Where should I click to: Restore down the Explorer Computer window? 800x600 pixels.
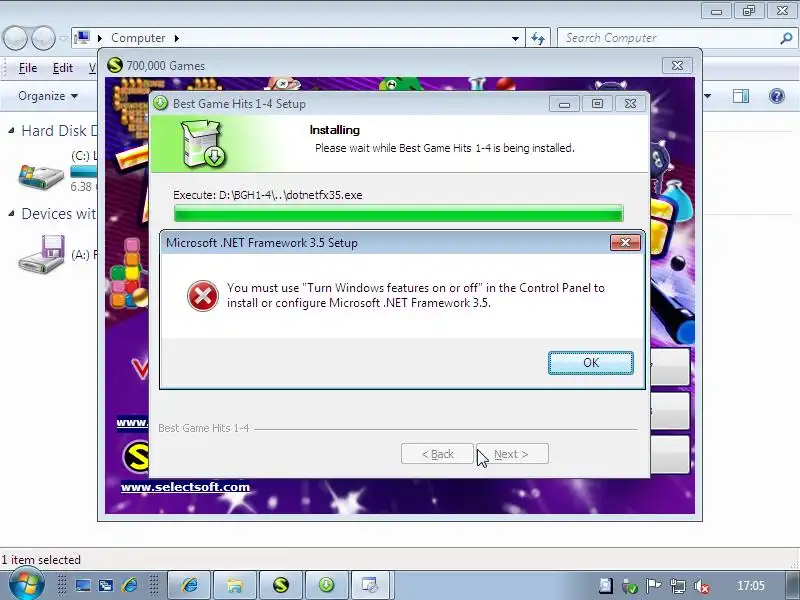coord(749,11)
